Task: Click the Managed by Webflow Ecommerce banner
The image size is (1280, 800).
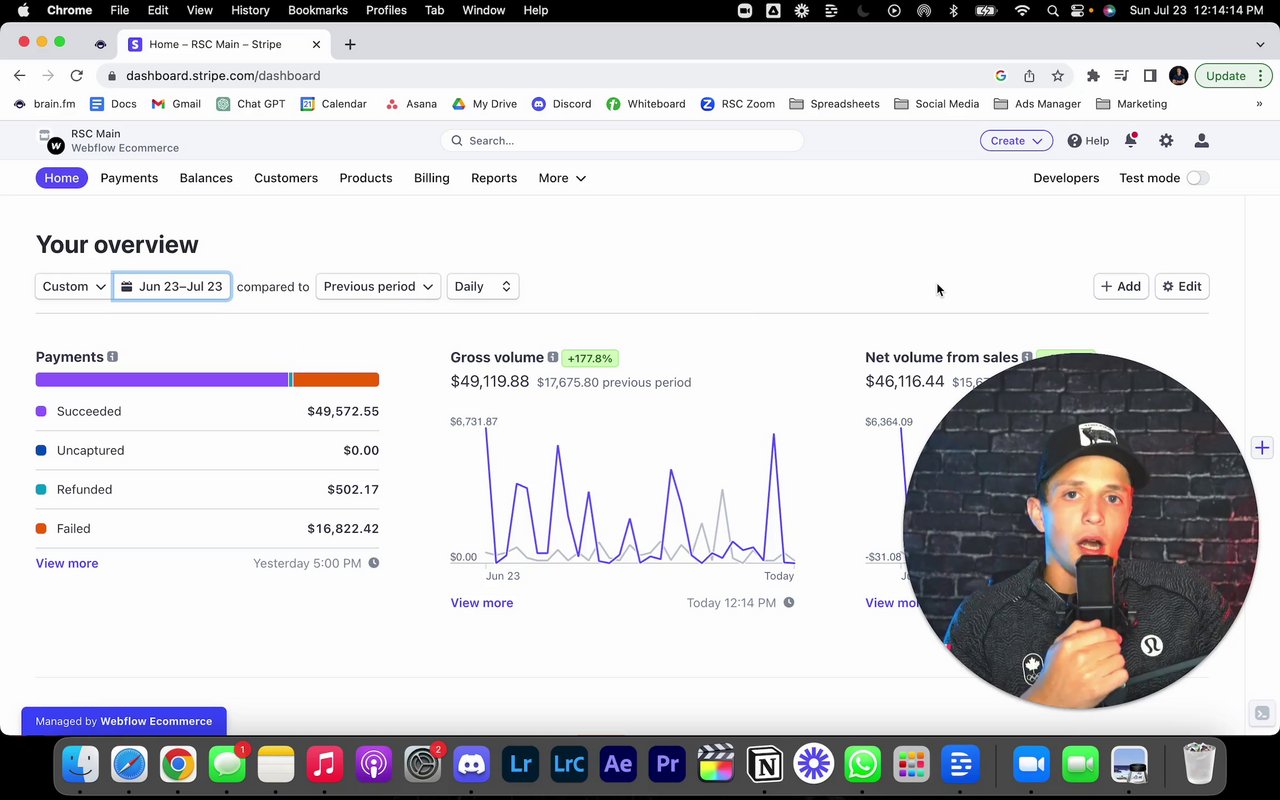Action: point(124,721)
